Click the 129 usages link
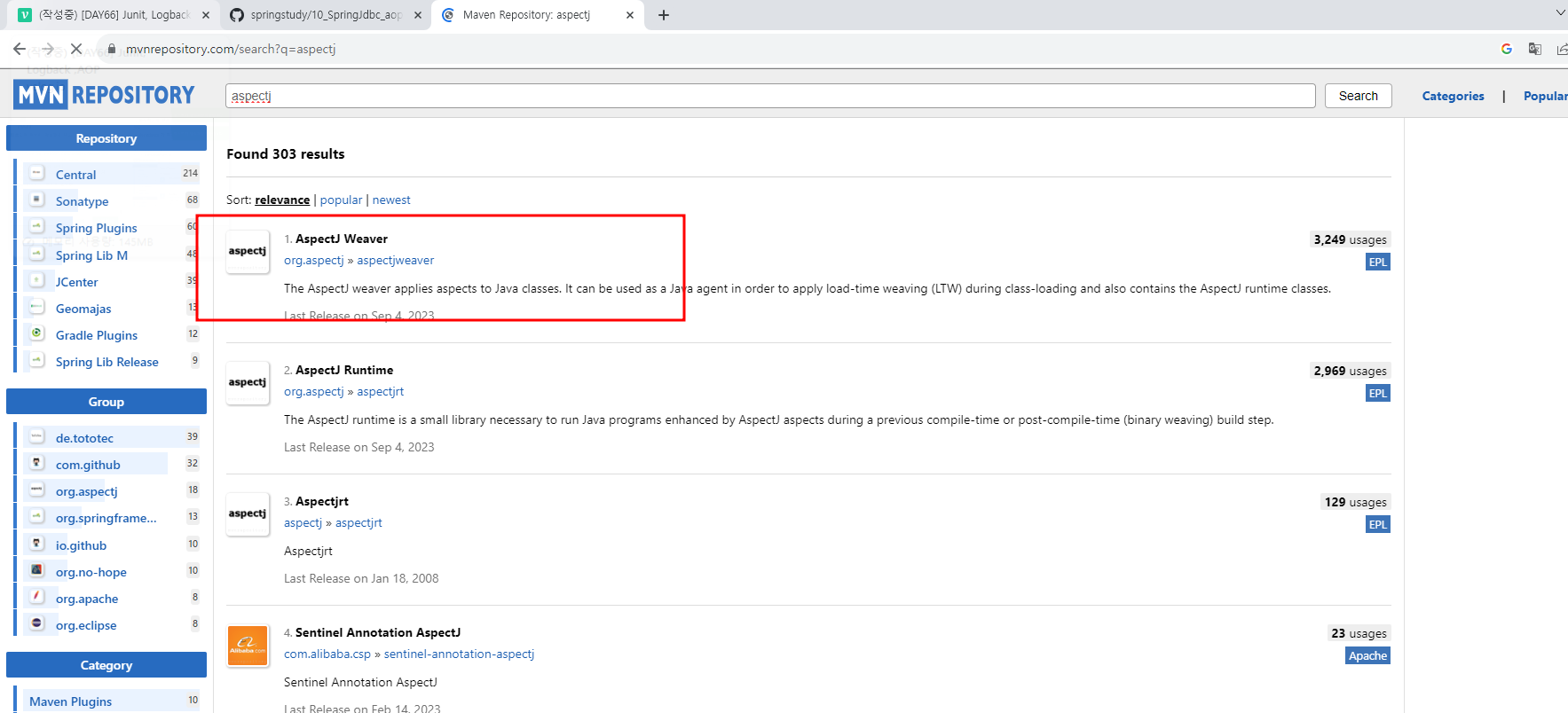The width and height of the screenshot is (1568, 713). click(x=1355, y=502)
